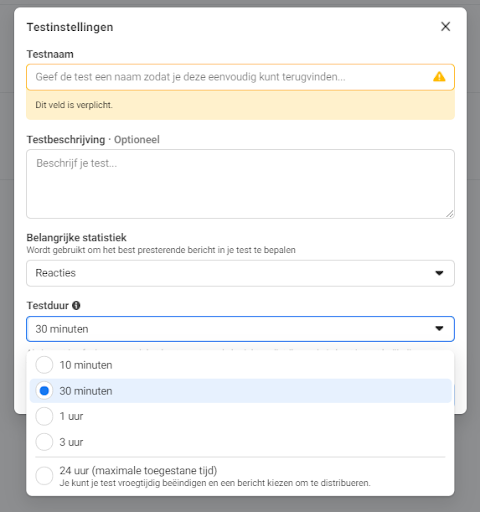Choose the '10 minuten' option text
Screen dimensions: 480x512
86,365
